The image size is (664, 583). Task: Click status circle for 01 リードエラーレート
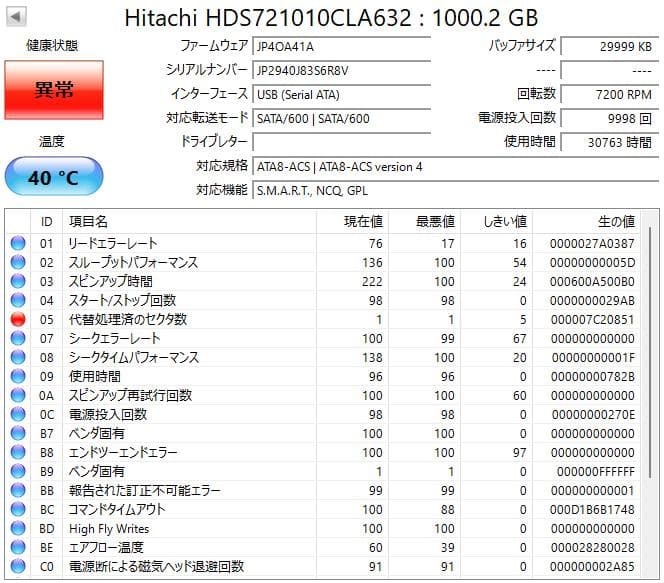(x=18, y=243)
